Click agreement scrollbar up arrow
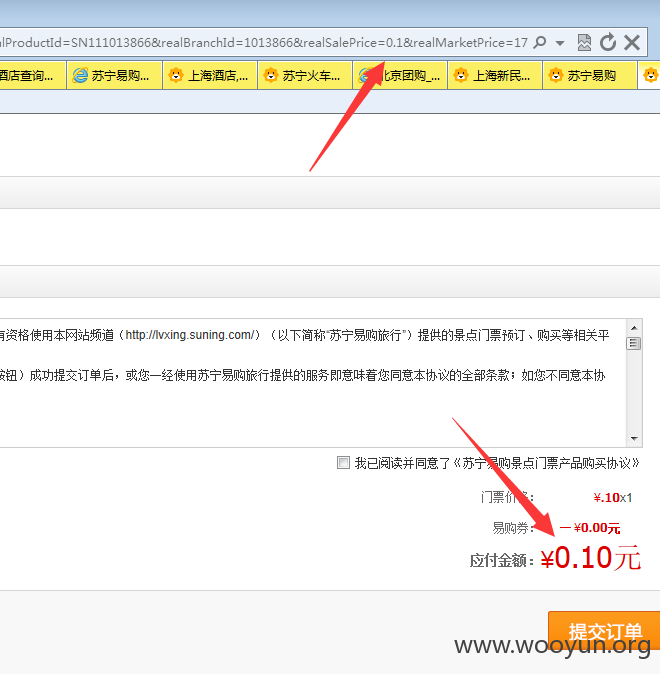 [x=634, y=328]
